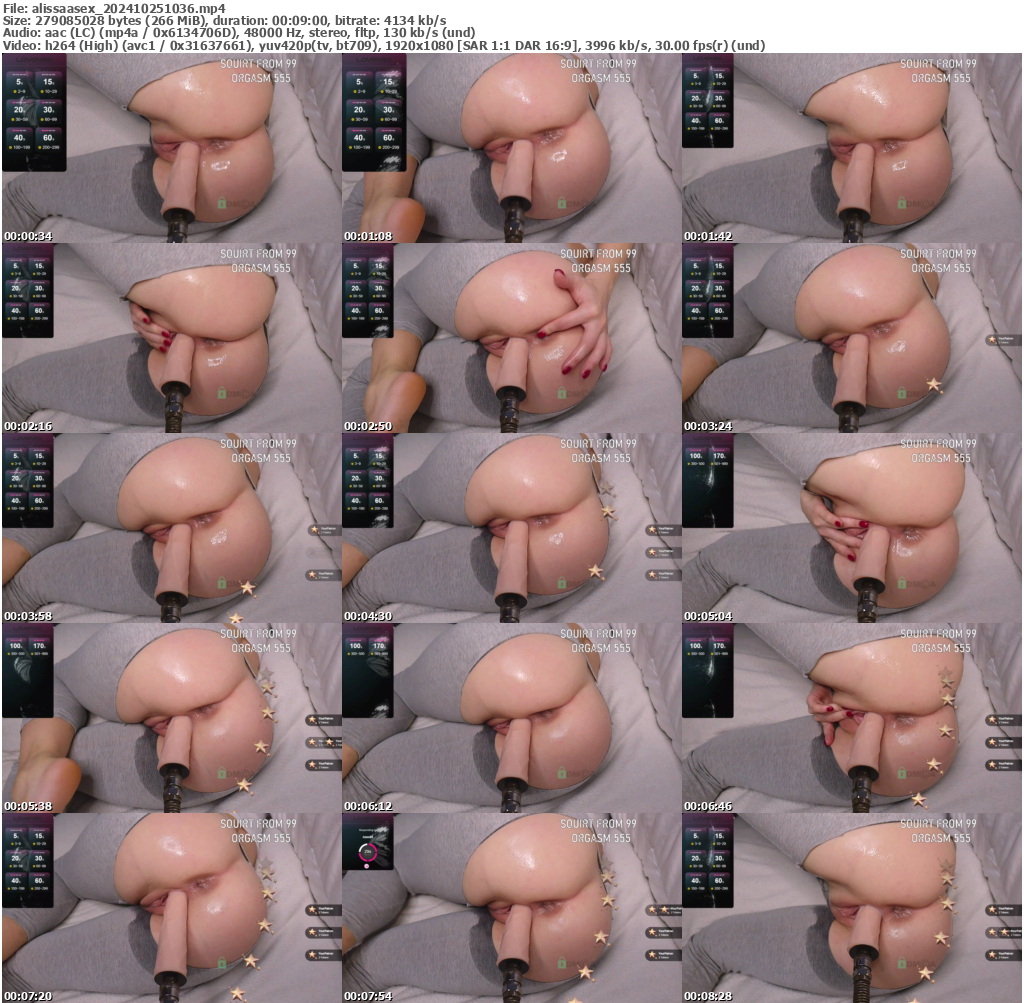Tap the 60-token top vibration tile
Viewport: 1024px width, 1003px height.
click(x=48, y=137)
